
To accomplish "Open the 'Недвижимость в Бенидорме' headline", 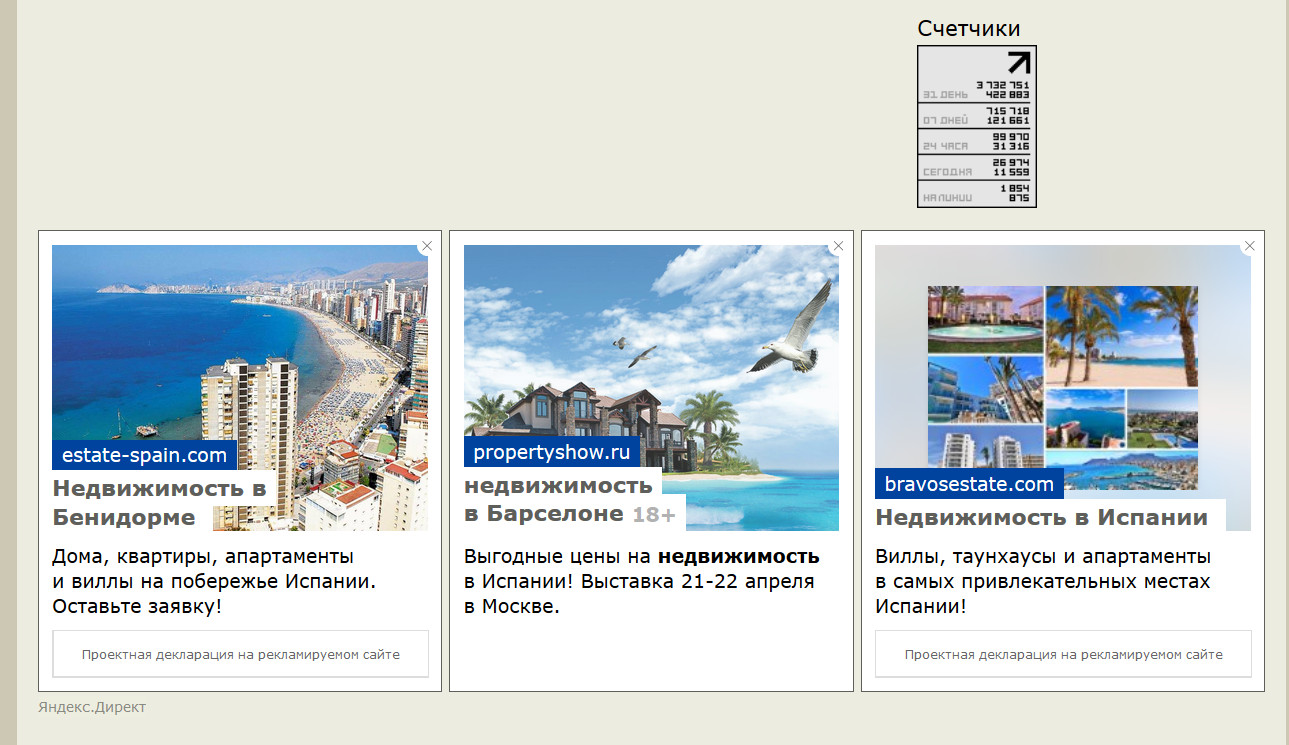I will (160, 503).
